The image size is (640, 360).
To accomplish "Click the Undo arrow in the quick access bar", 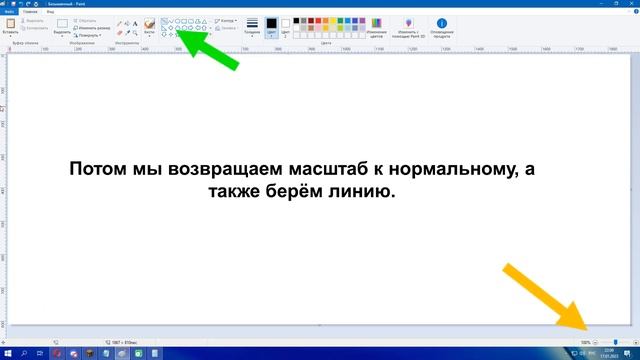I will click(x=21, y=4).
